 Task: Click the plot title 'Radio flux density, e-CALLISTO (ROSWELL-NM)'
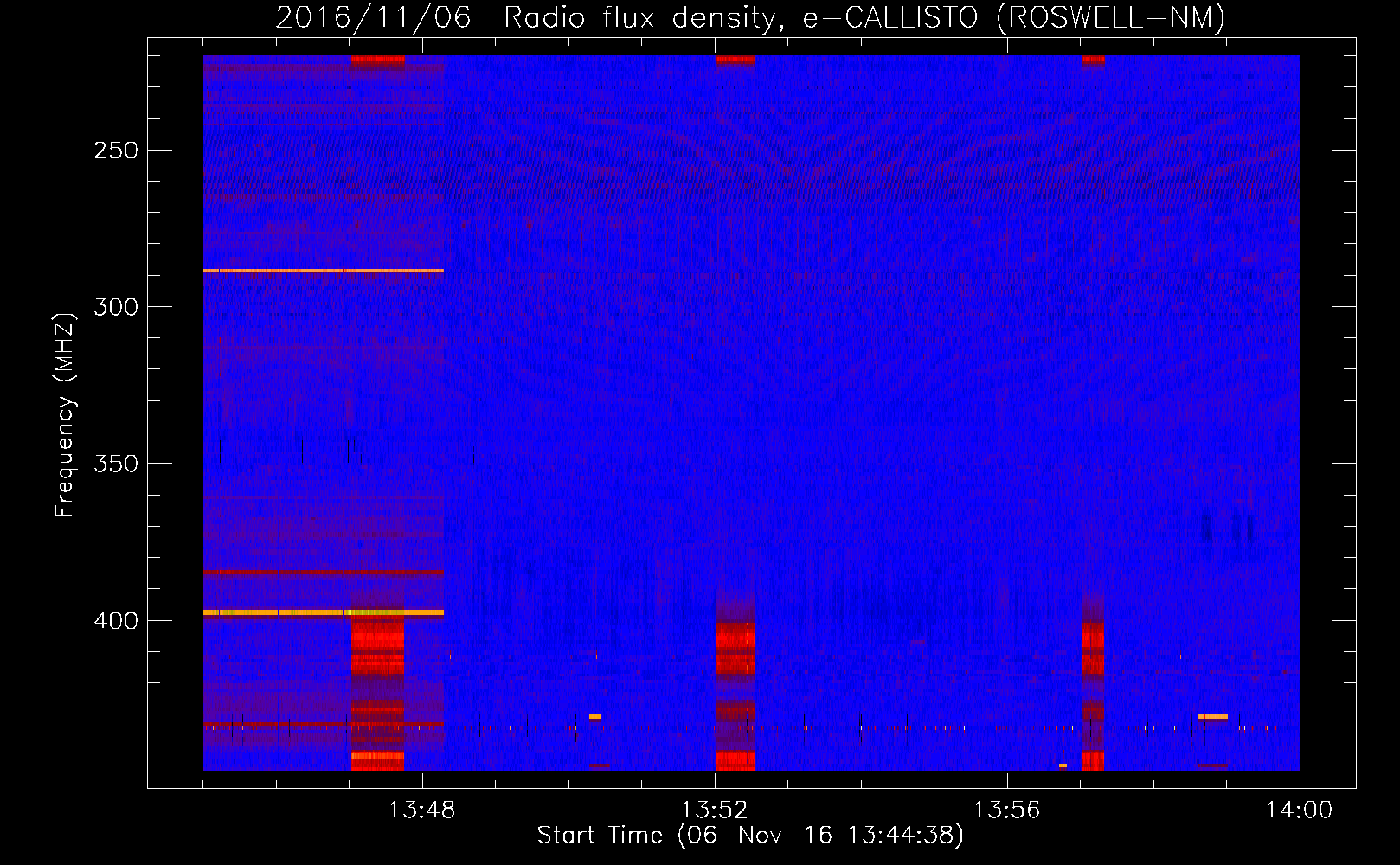(864, 17)
